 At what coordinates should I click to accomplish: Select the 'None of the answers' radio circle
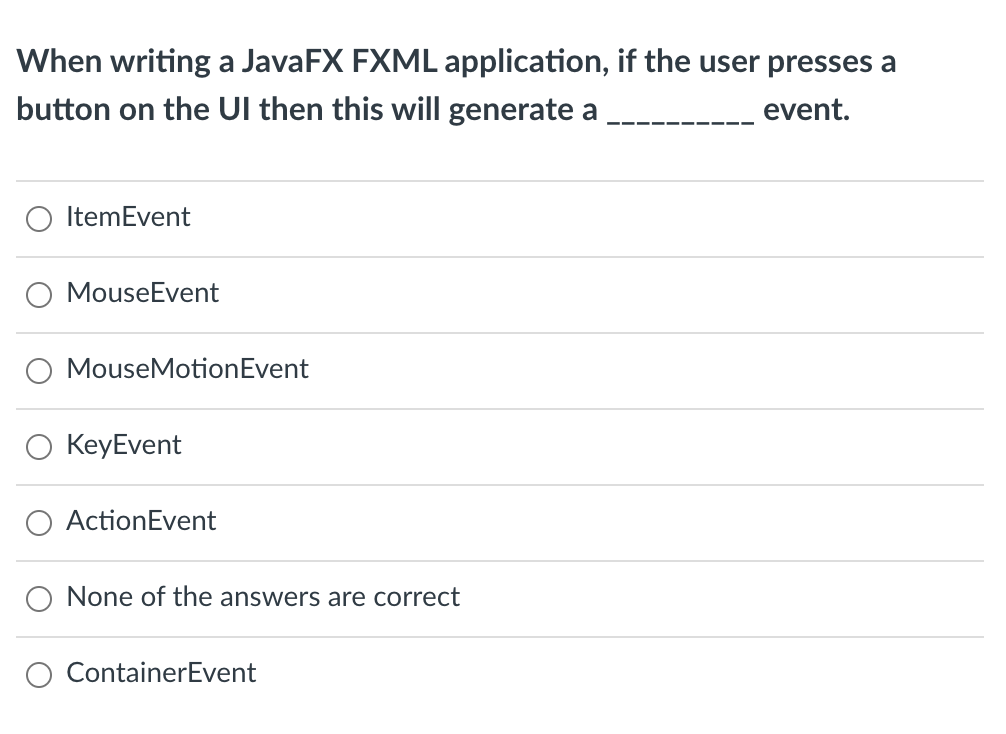point(39,598)
